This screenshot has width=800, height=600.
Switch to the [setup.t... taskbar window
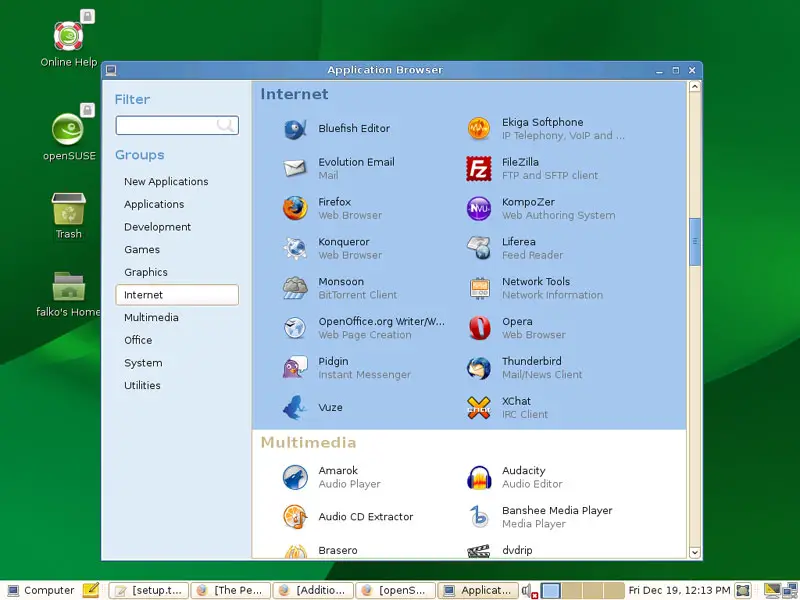(148, 590)
